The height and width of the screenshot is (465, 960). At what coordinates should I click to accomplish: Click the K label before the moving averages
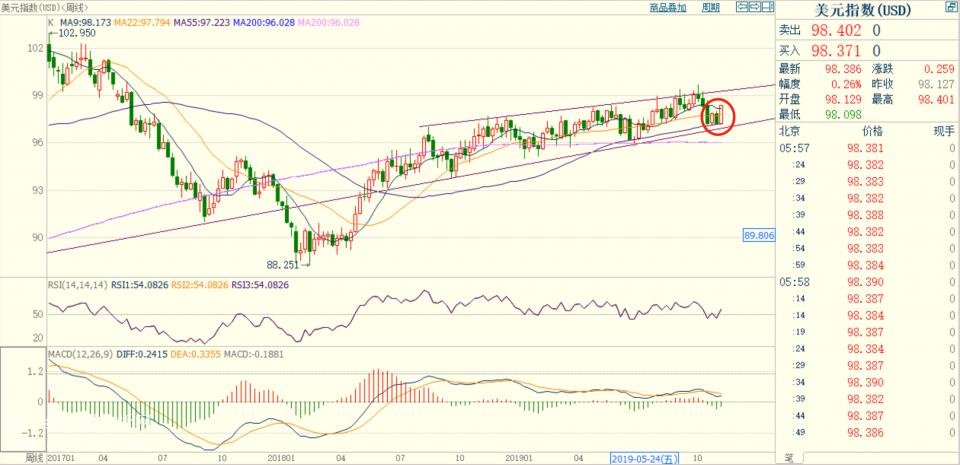(51, 20)
